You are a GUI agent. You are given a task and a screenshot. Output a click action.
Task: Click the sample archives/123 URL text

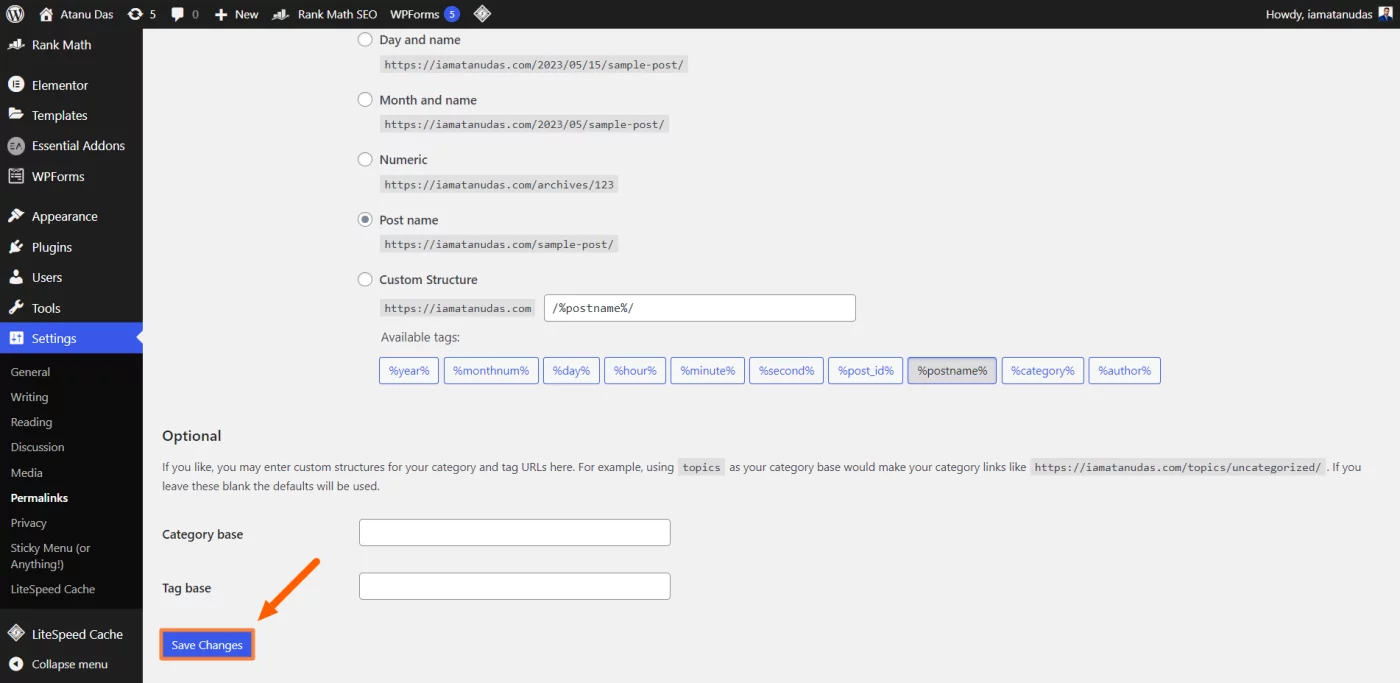(x=500, y=184)
